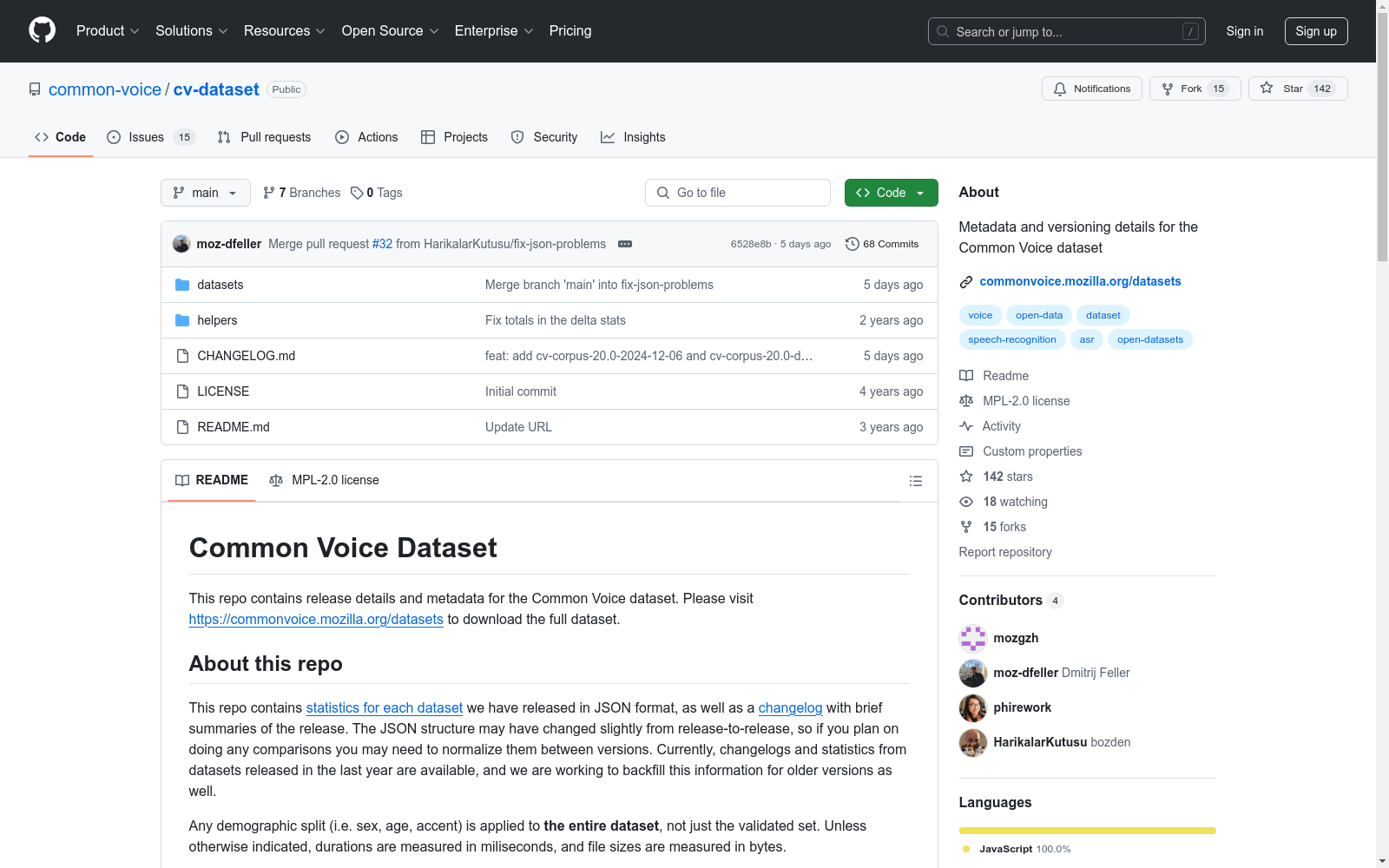The height and width of the screenshot is (868, 1389).
Task: Expand the Product menu
Action: (108, 31)
